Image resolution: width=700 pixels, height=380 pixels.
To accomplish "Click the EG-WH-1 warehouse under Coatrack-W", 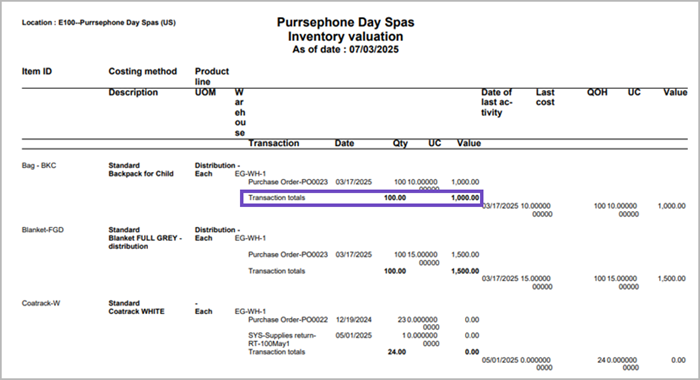I will tap(250, 311).
